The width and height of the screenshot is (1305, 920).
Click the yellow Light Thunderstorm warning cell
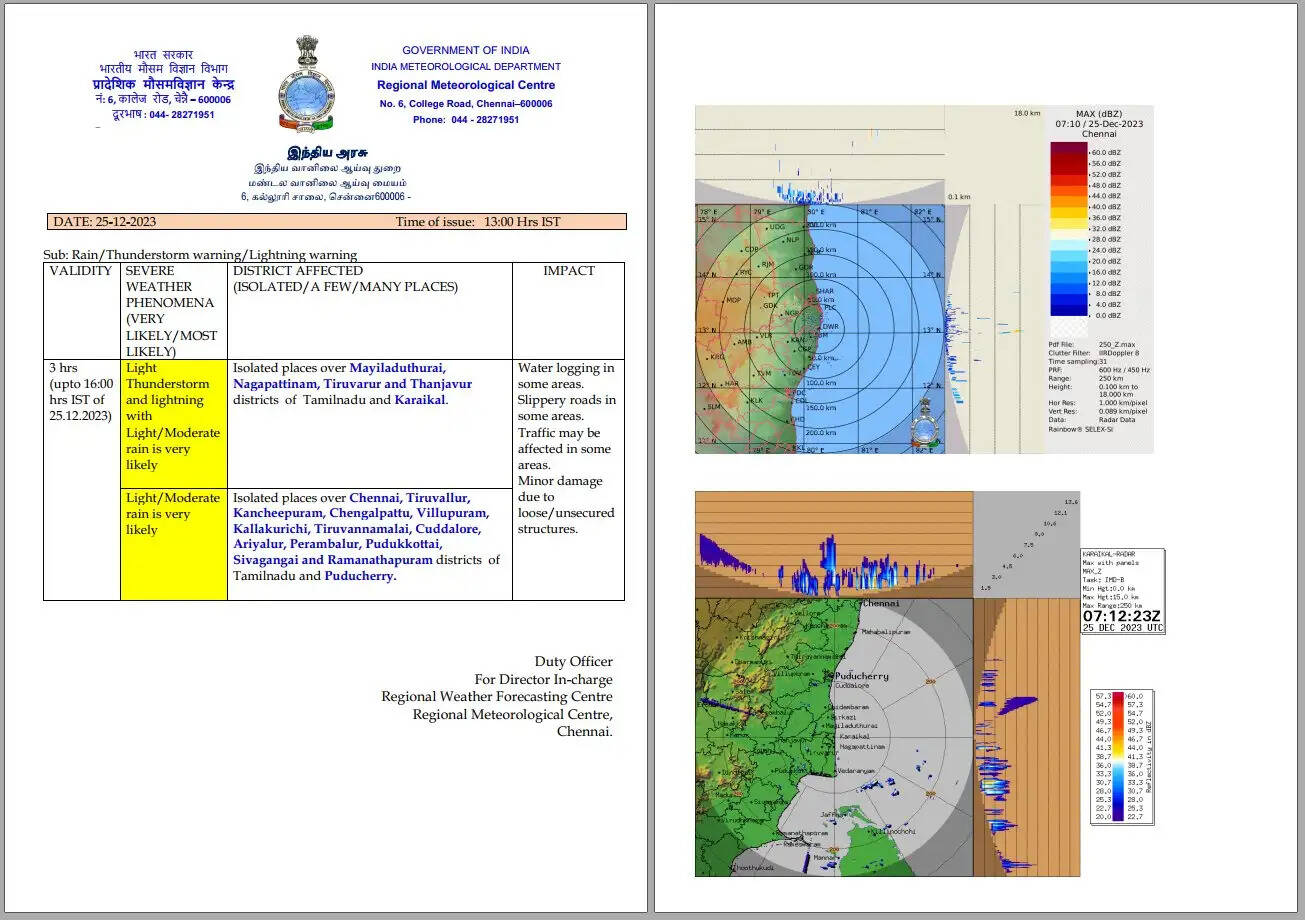tap(173, 416)
